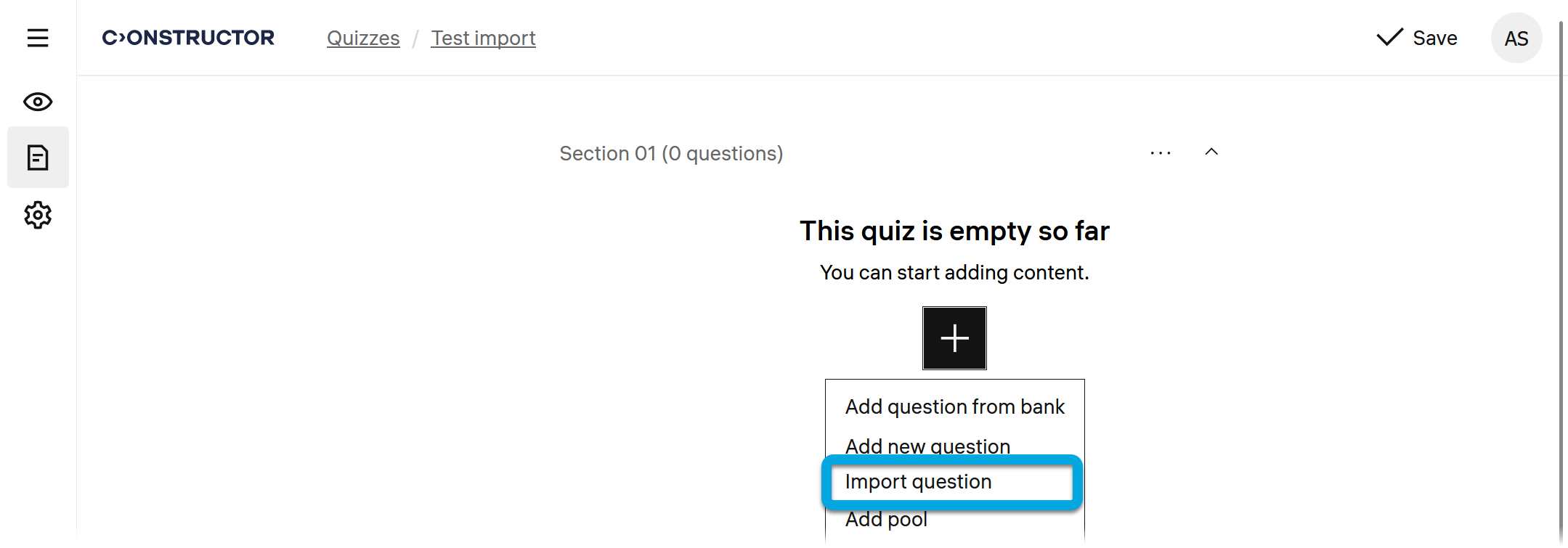Click the Save checkmark icon
This screenshot has height=548, width=1568.
click(1389, 38)
